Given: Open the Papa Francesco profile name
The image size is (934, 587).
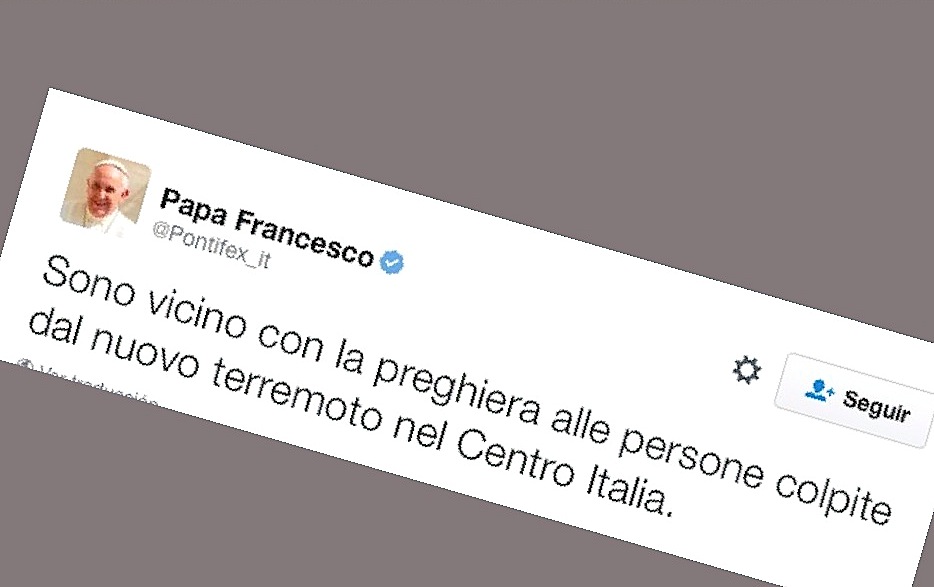Looking at the screenshot, I should click(266, 227).
